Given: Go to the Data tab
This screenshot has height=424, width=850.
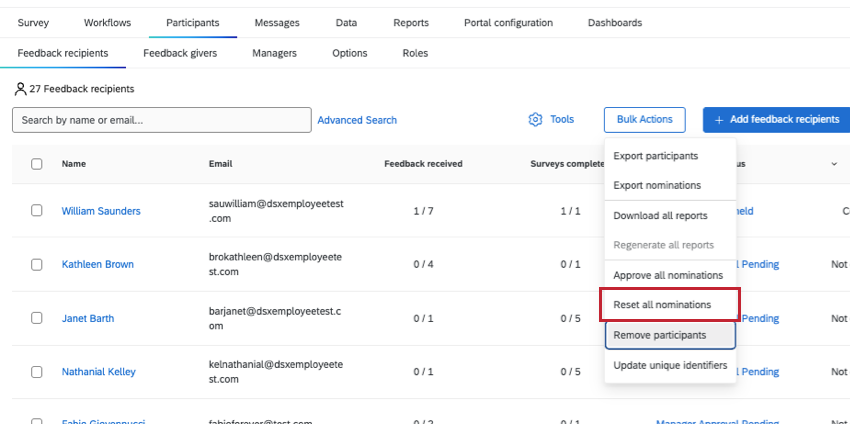Looking at the screenshot, I should point(346,23).
